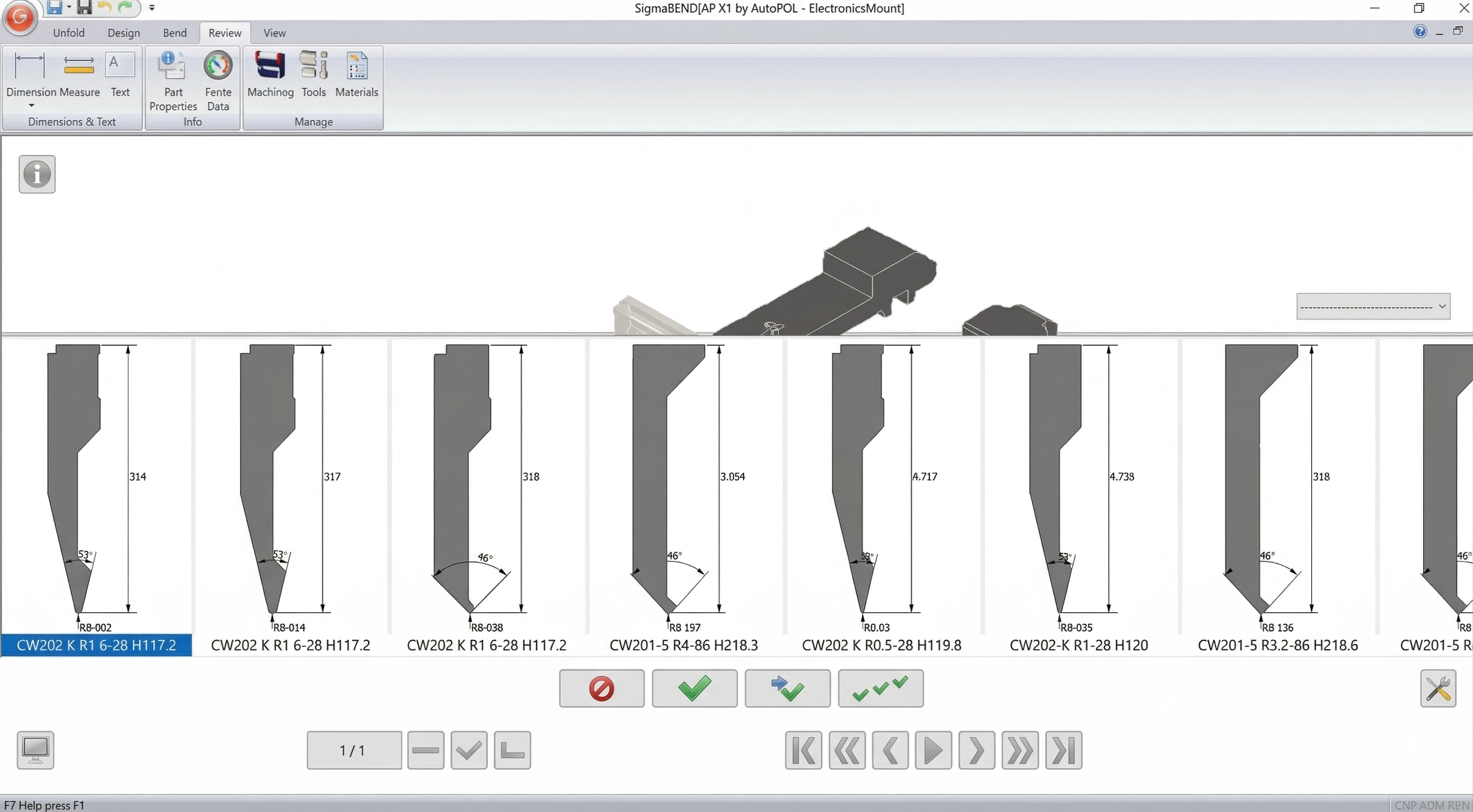The image size is (1473, 812).
Task: Click the black floppy Save As icon
Action: click(x=85, y=7)
